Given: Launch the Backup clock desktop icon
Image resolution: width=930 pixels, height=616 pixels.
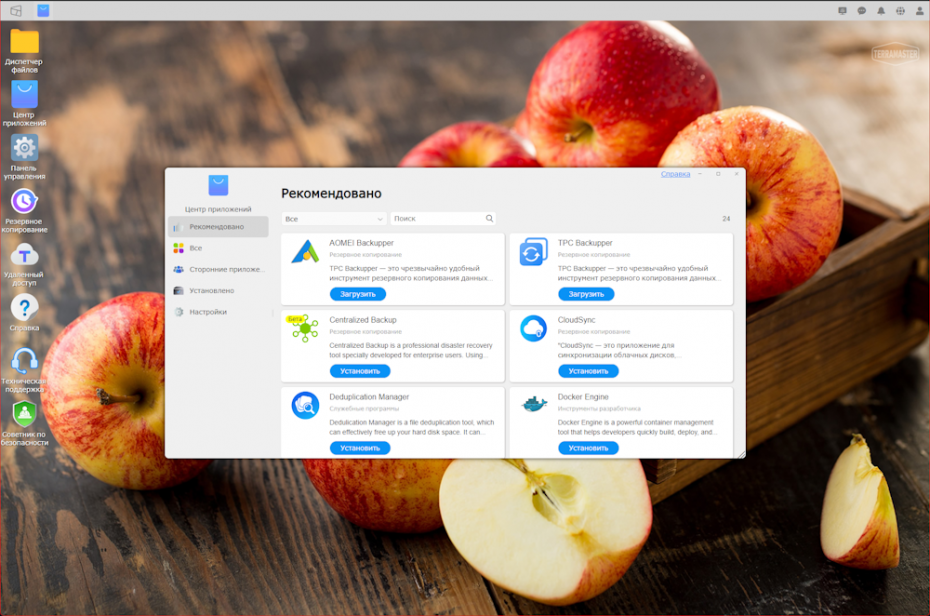Looking at the screenshot, I should click(x=24, y=202).
